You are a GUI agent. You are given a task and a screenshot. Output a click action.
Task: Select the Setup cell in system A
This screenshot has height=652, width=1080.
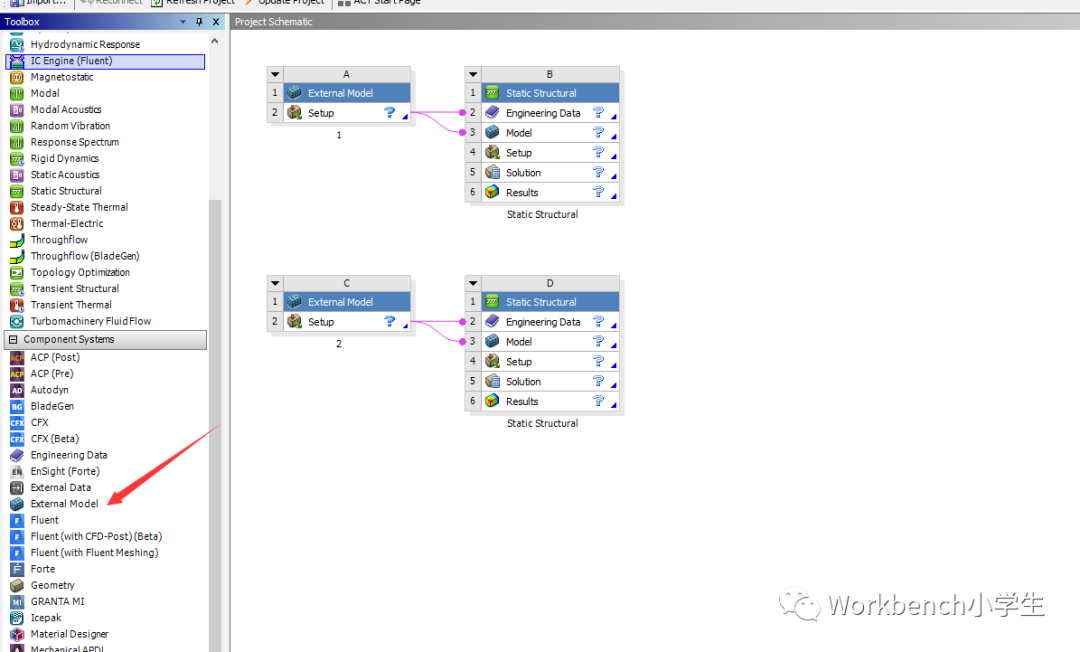346,113
